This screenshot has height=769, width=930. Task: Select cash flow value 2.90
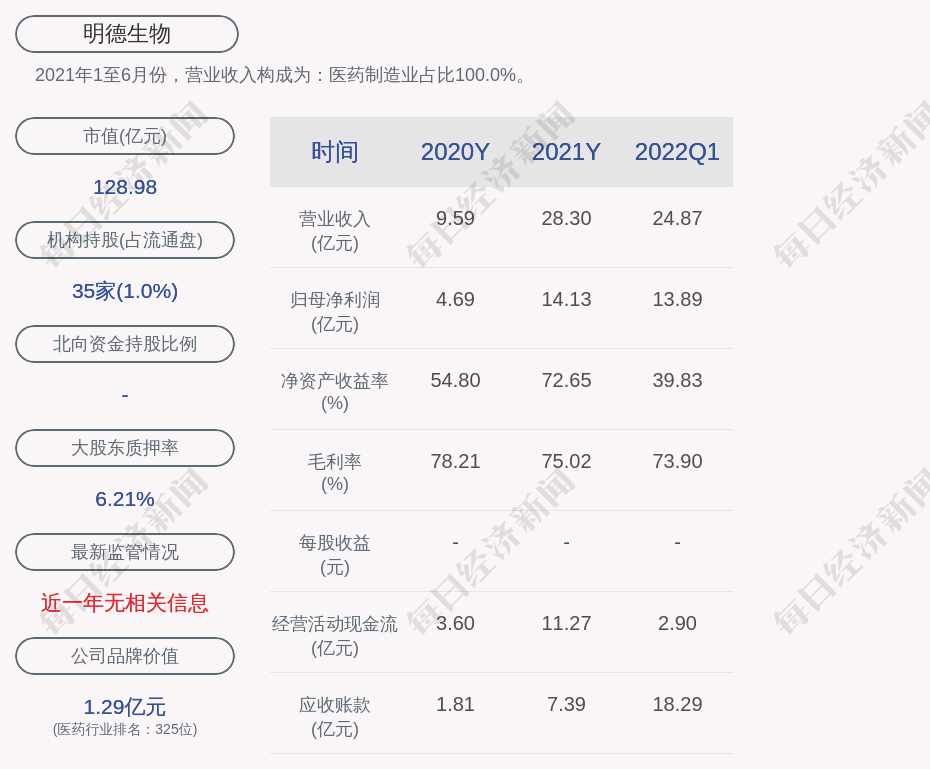tap(677, 623)
